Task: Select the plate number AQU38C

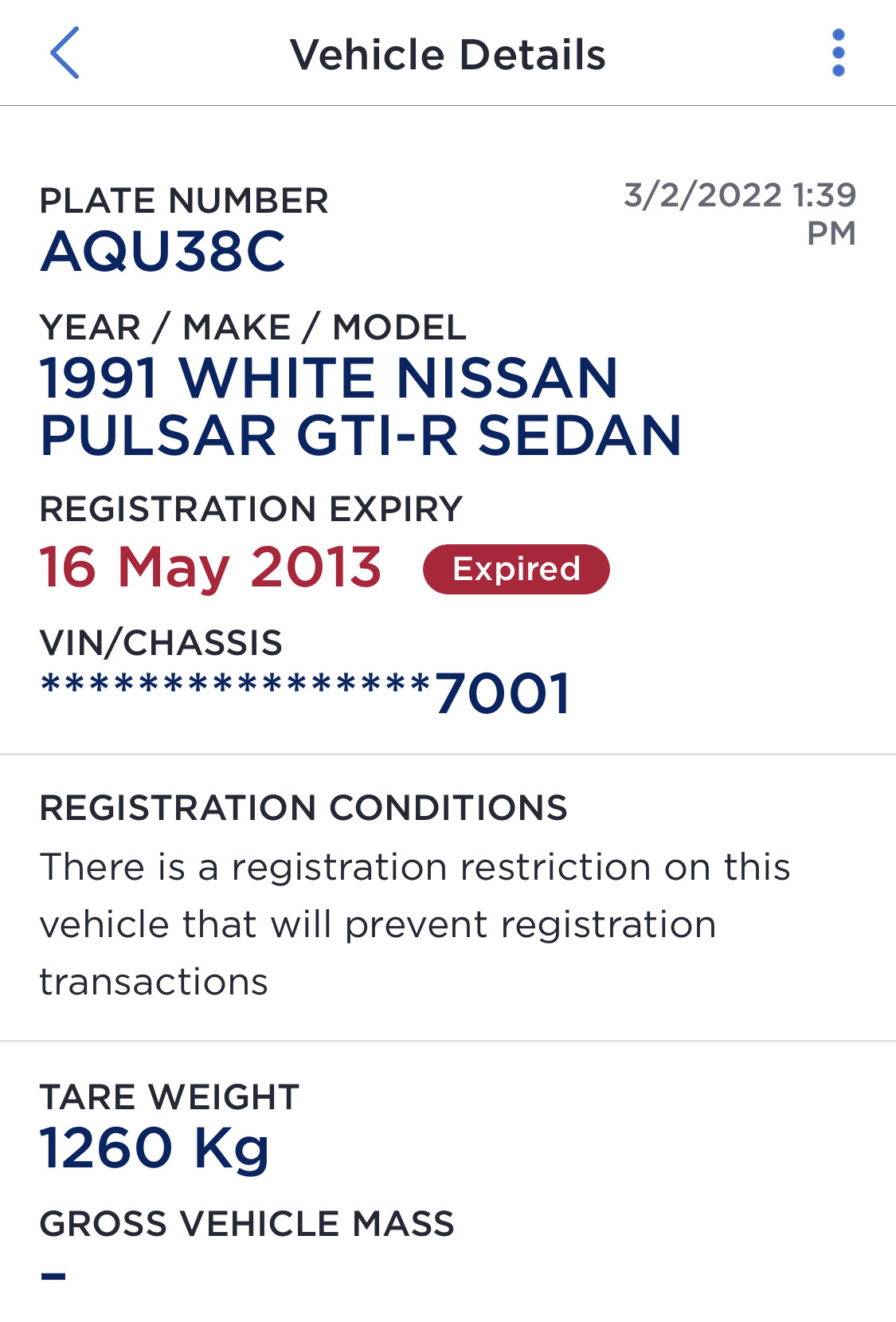Action: pos(163,252)
